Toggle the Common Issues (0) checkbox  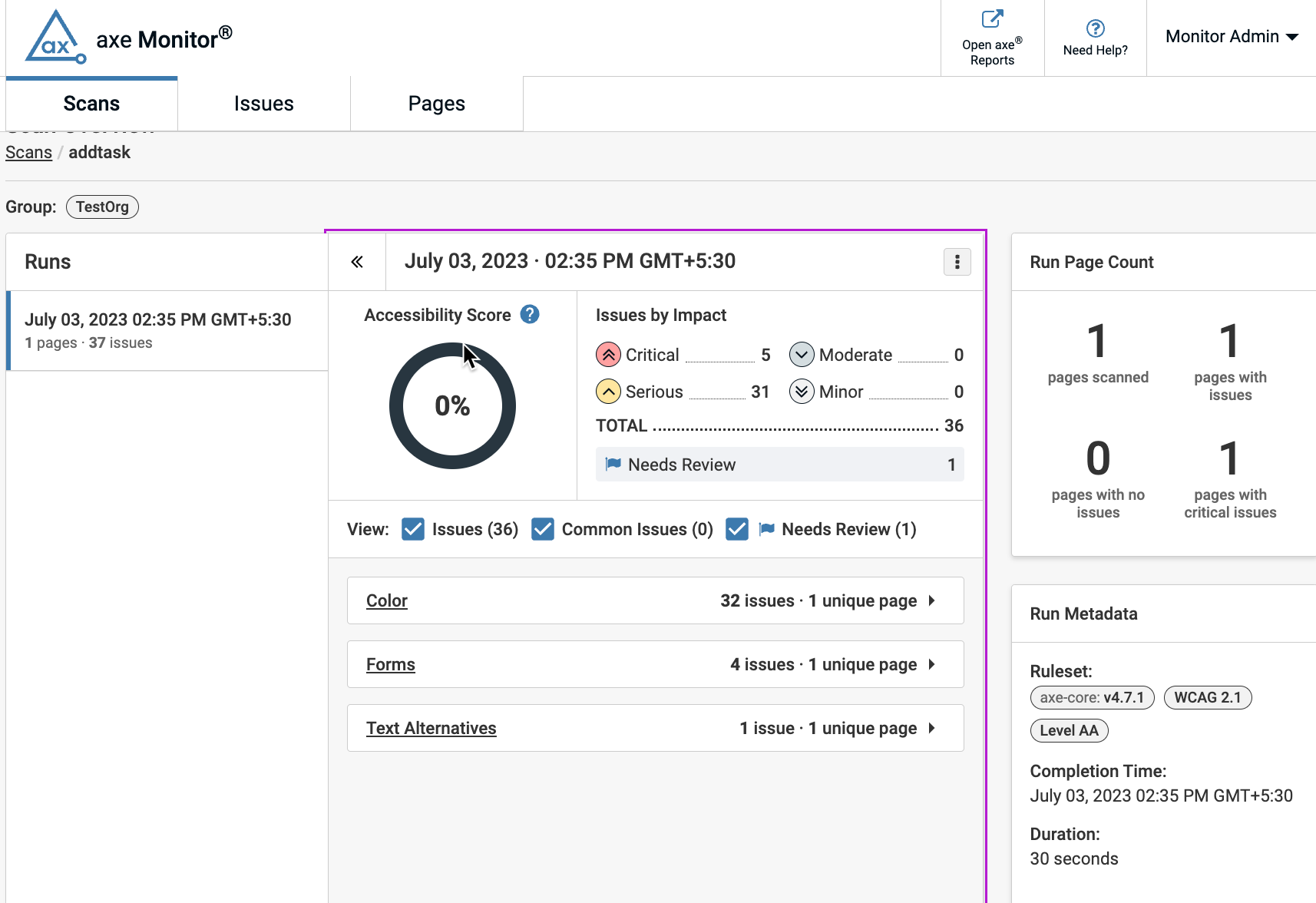[543, 529]
